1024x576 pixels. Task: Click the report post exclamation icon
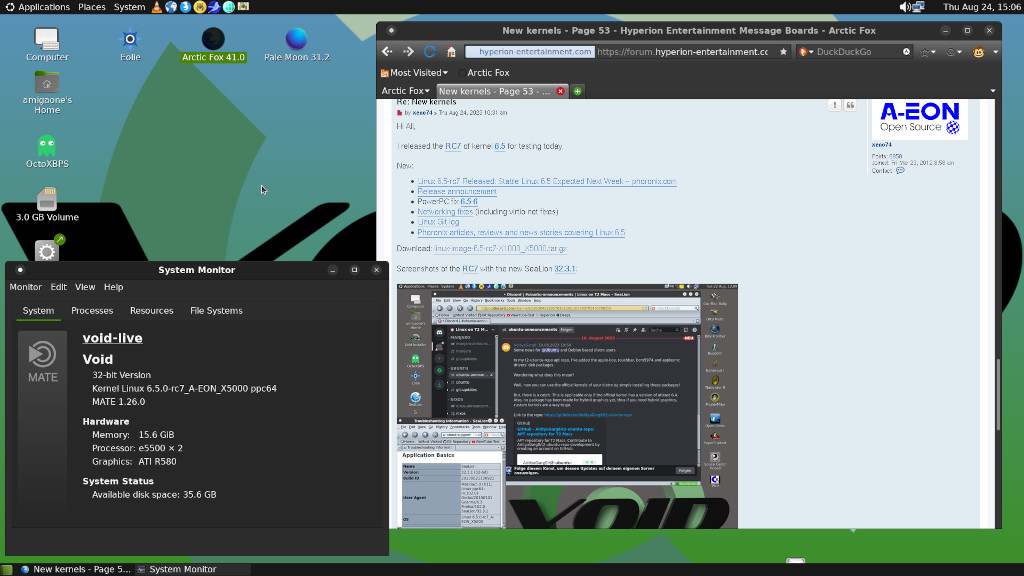point(835,105)
